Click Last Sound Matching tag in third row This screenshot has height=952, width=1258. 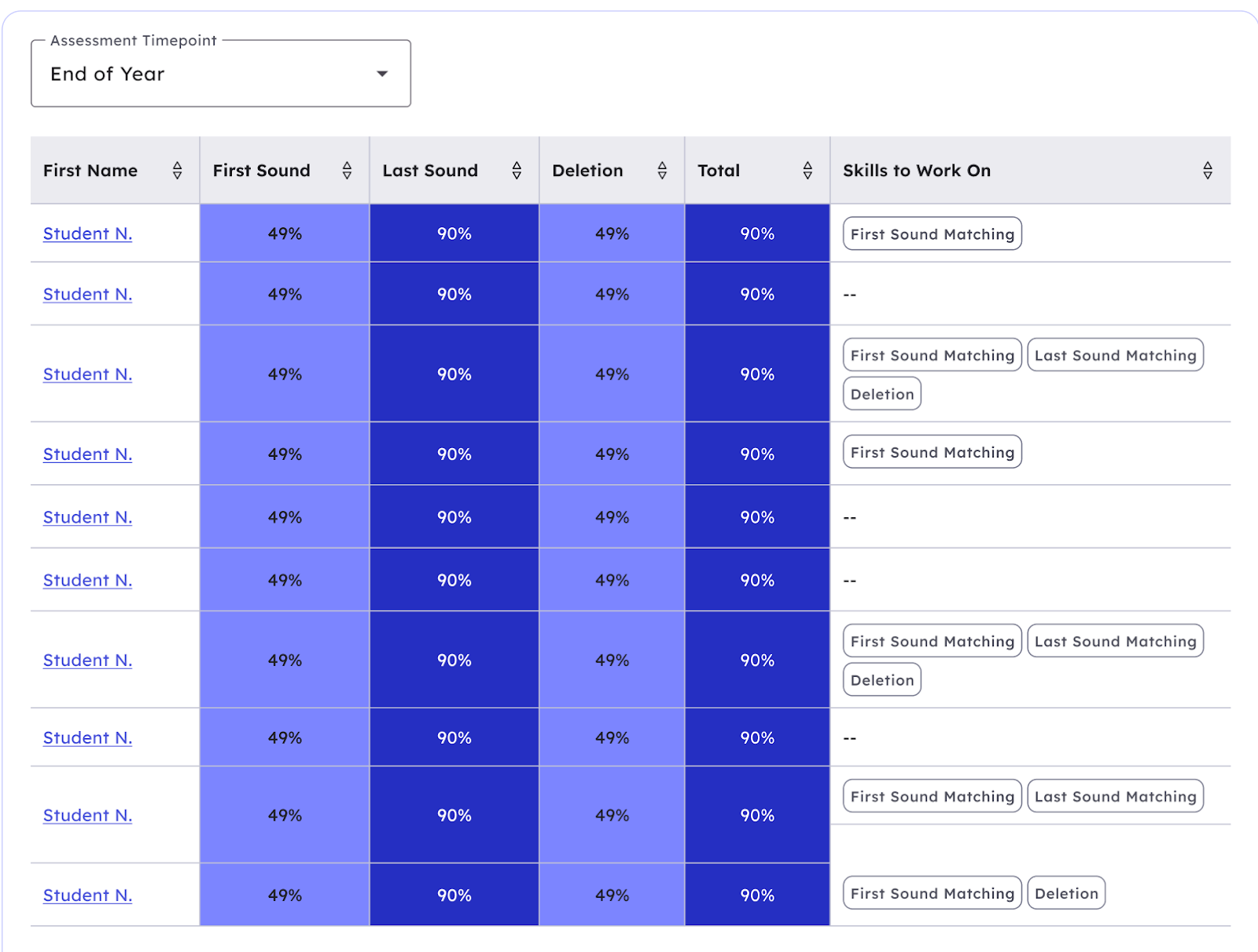1115,355
